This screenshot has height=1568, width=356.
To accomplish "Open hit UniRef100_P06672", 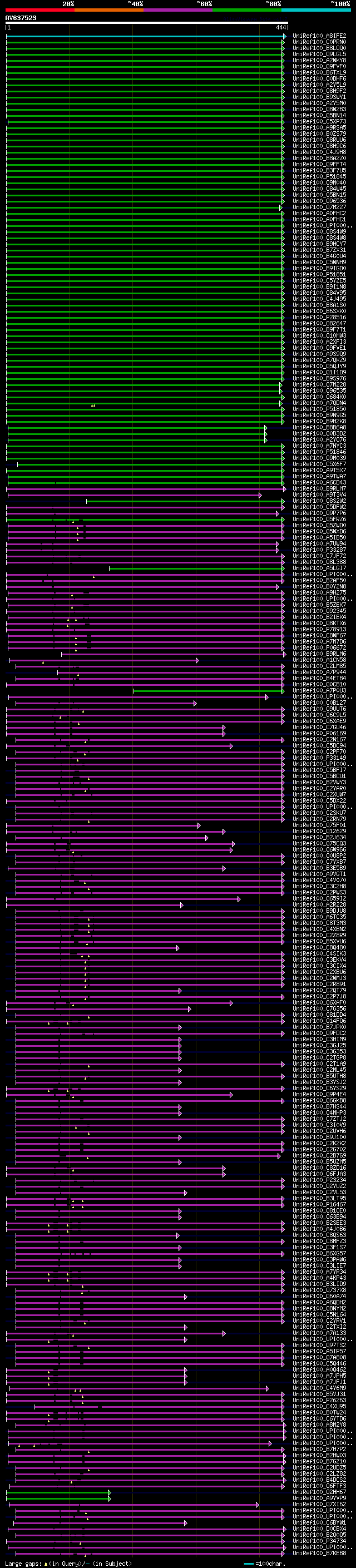I will 319,647.
